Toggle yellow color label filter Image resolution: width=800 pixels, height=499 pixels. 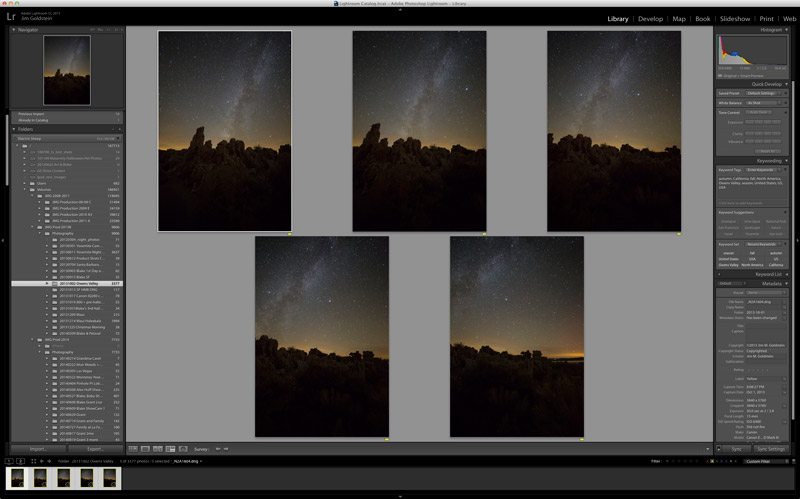point(712,461)
